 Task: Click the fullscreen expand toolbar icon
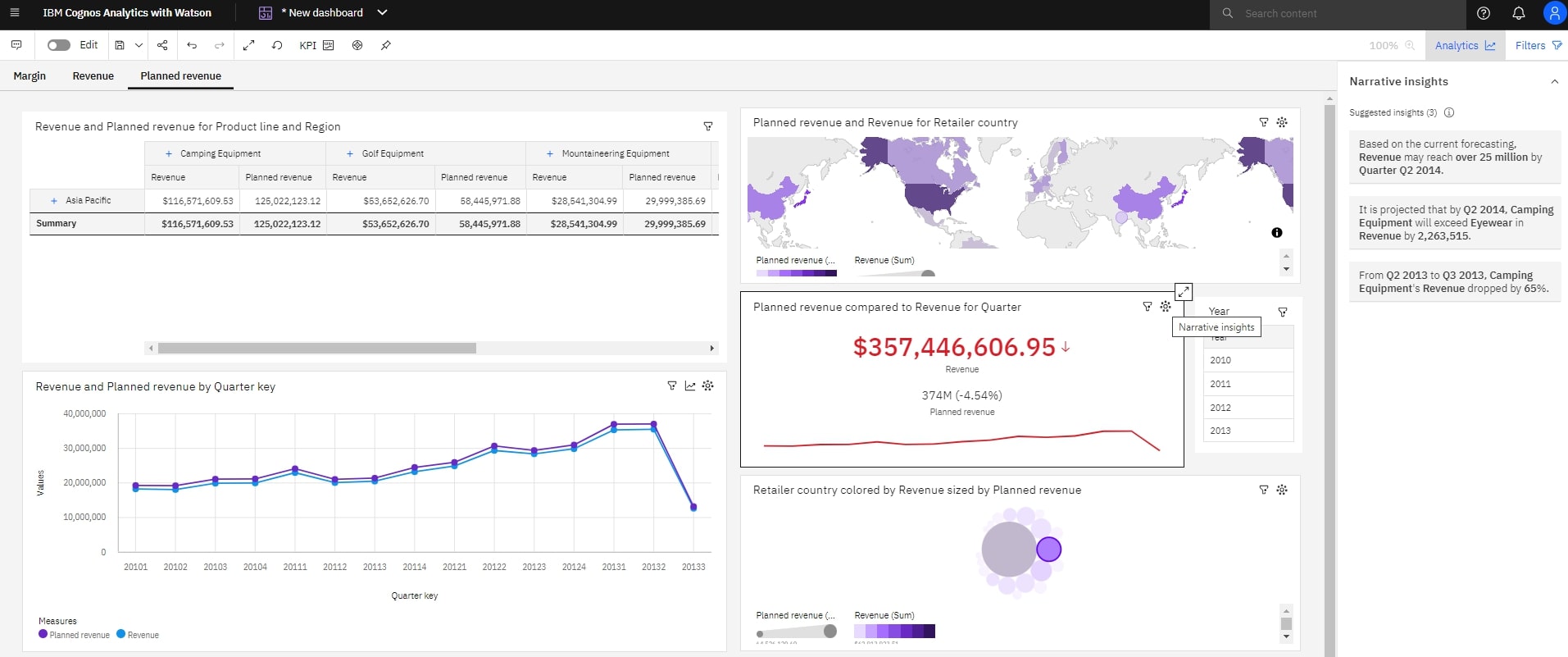tap(249, 45)
